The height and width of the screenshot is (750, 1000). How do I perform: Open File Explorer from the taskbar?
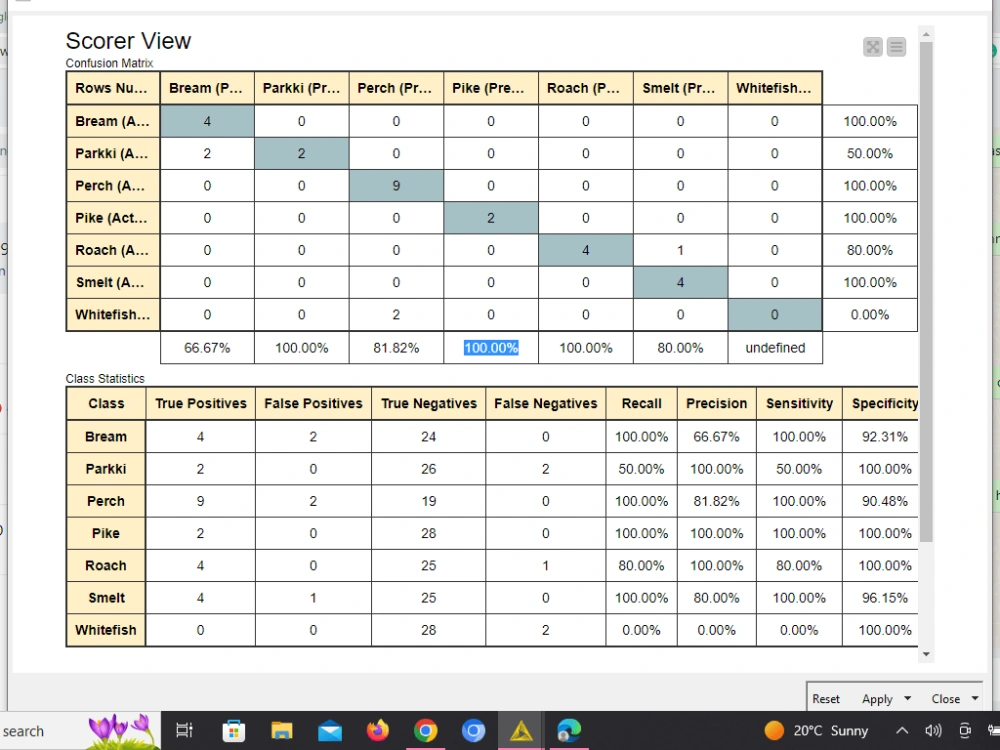click(281, 730)
